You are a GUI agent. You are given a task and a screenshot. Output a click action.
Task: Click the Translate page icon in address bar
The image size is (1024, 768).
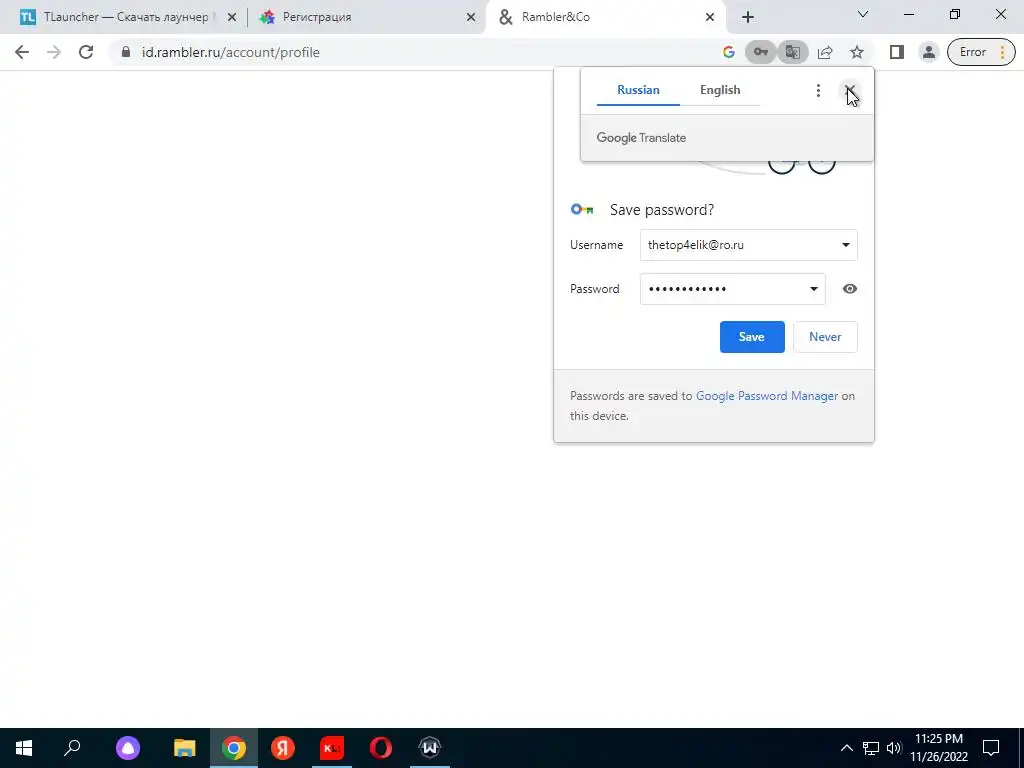[793, 52]
